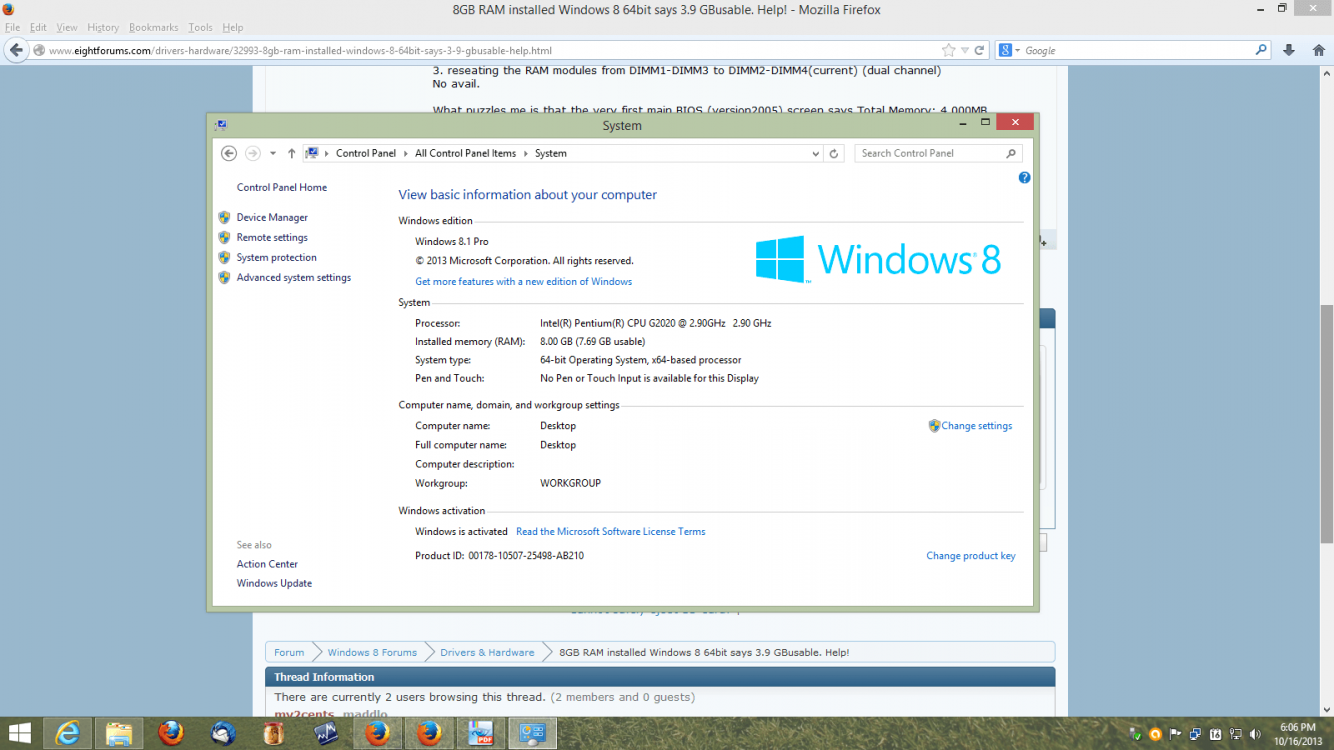Open File Explorer from the taskbar
The width and height of the screenshot is (1334, 750).
119,733
